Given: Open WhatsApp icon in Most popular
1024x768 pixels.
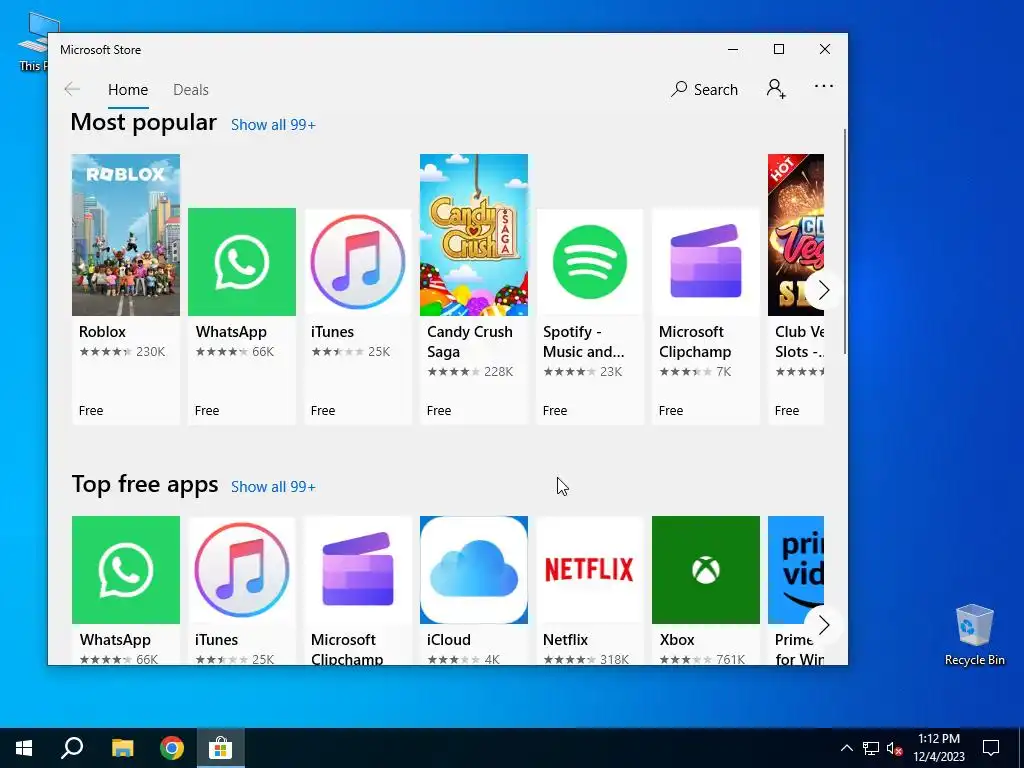Looking at the screenshot, I should point(242,262).
